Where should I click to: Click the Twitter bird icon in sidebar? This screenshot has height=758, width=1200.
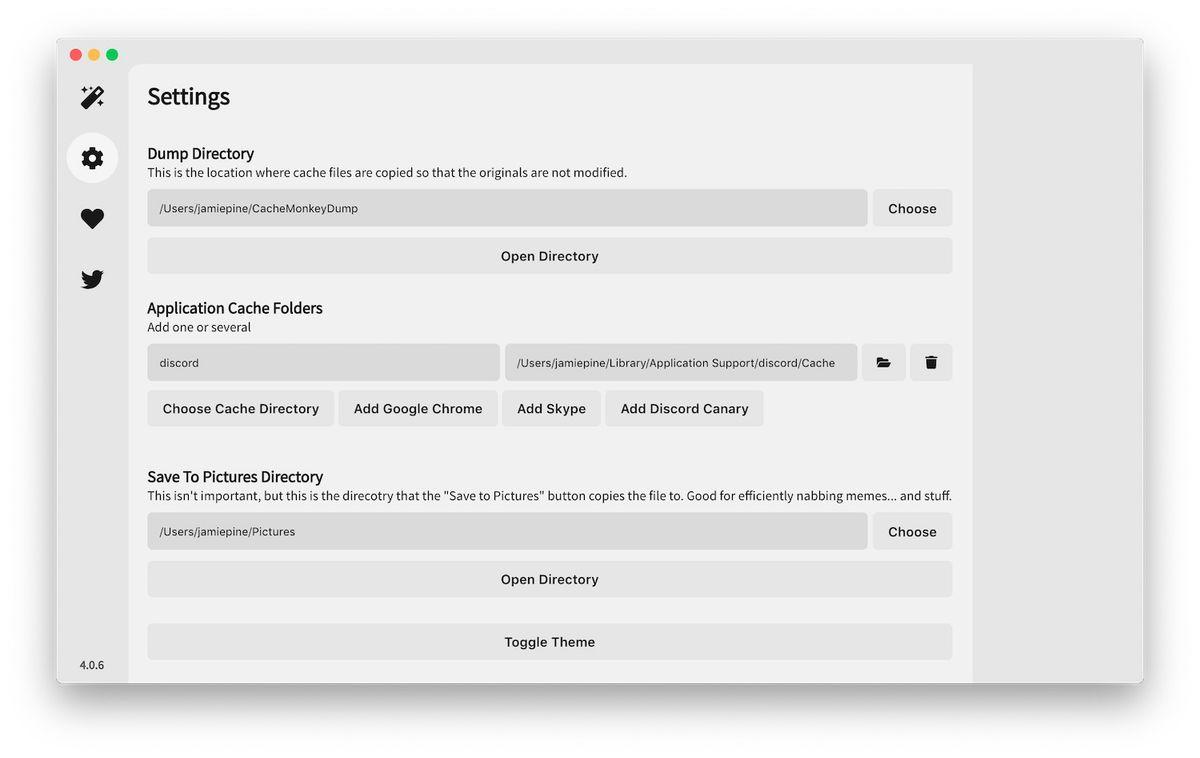92,279
